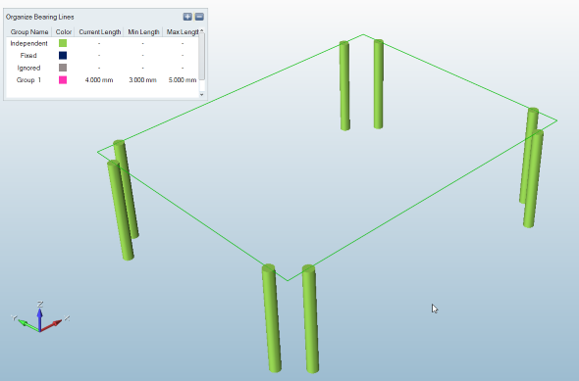
Task: Click the table scrollbar down arrow
Action: [x=202, y=95]
